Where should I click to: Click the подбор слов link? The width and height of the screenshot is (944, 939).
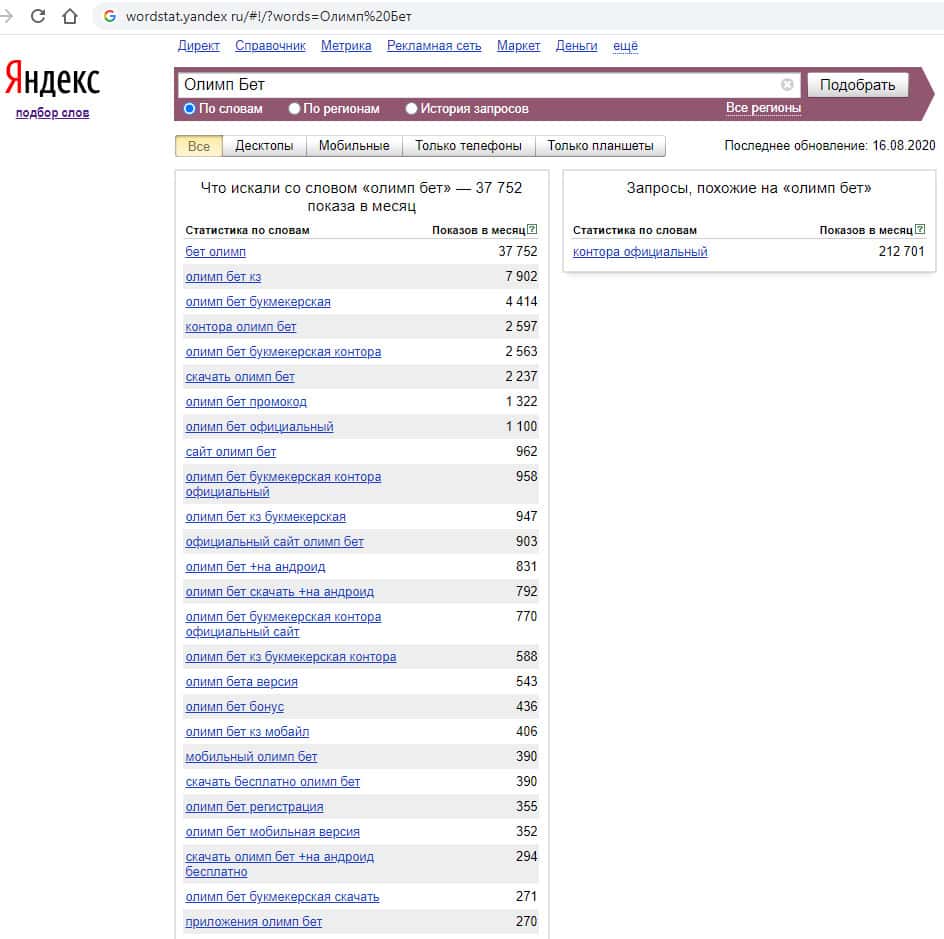(52, 113)
